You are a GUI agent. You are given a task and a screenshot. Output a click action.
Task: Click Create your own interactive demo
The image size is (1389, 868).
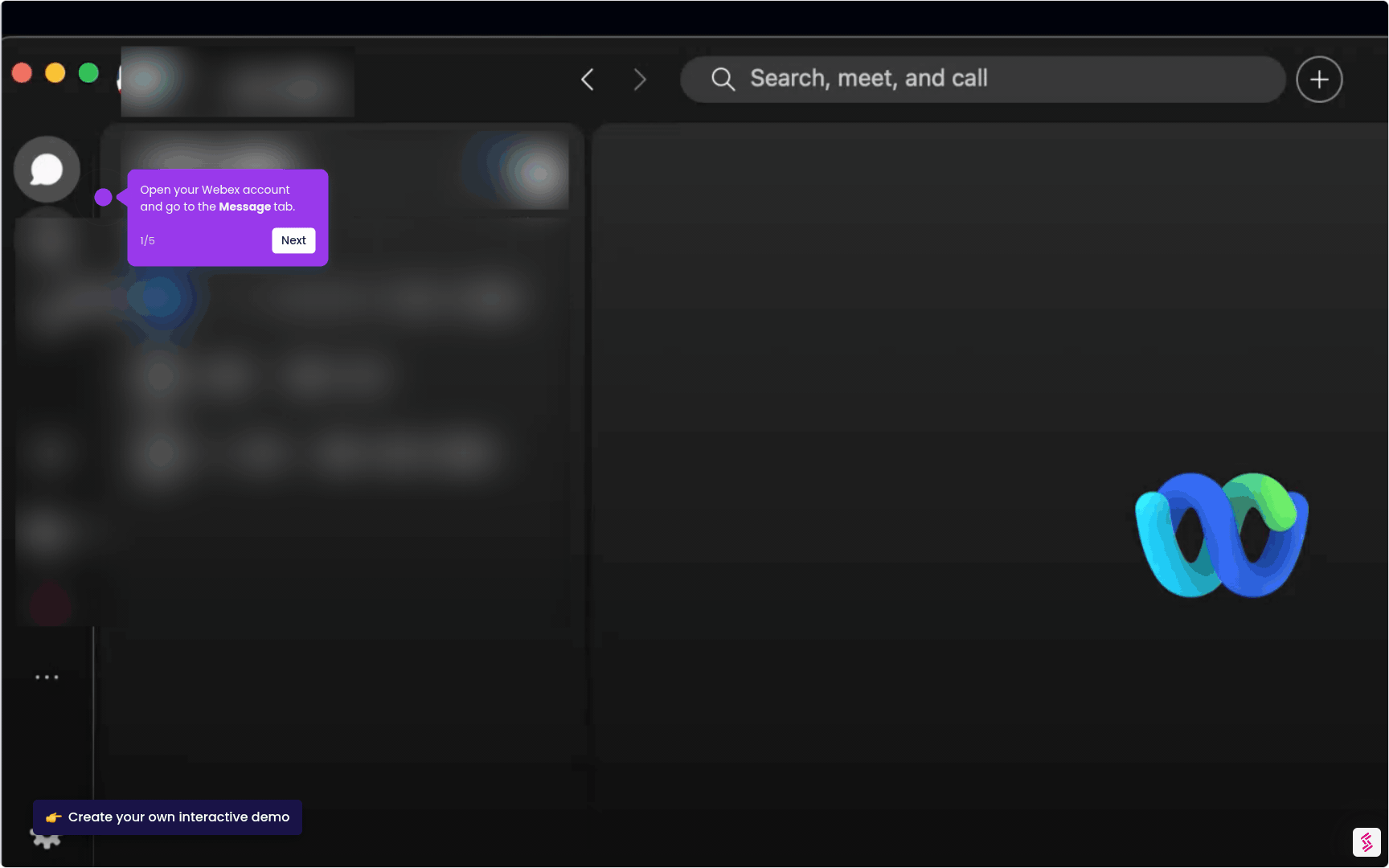pos(167,817)
